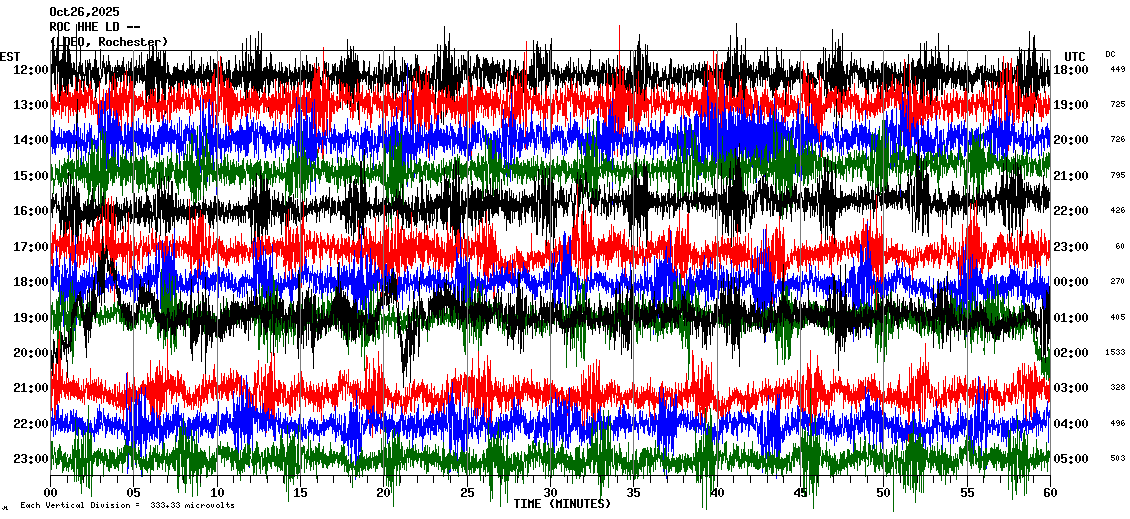The height and width of the screenshot is (519, 1130).
Task: Click the 15 minute tick label
Action: tap(300, 493)
